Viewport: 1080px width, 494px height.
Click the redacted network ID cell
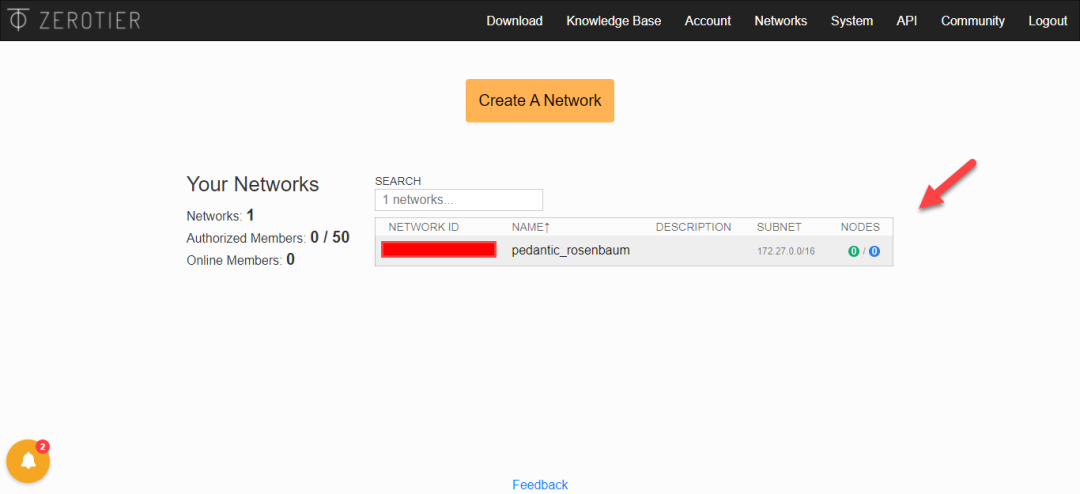(x=439, y=249)
